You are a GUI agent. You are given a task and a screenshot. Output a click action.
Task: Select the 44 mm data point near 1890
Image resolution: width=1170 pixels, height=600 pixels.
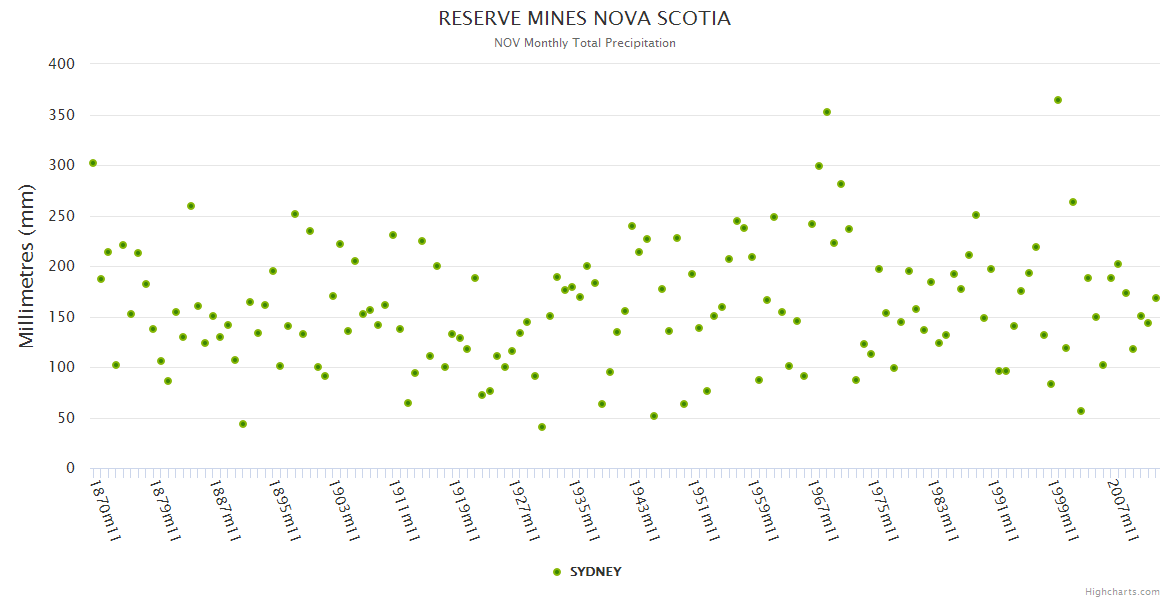coord(243,424)
